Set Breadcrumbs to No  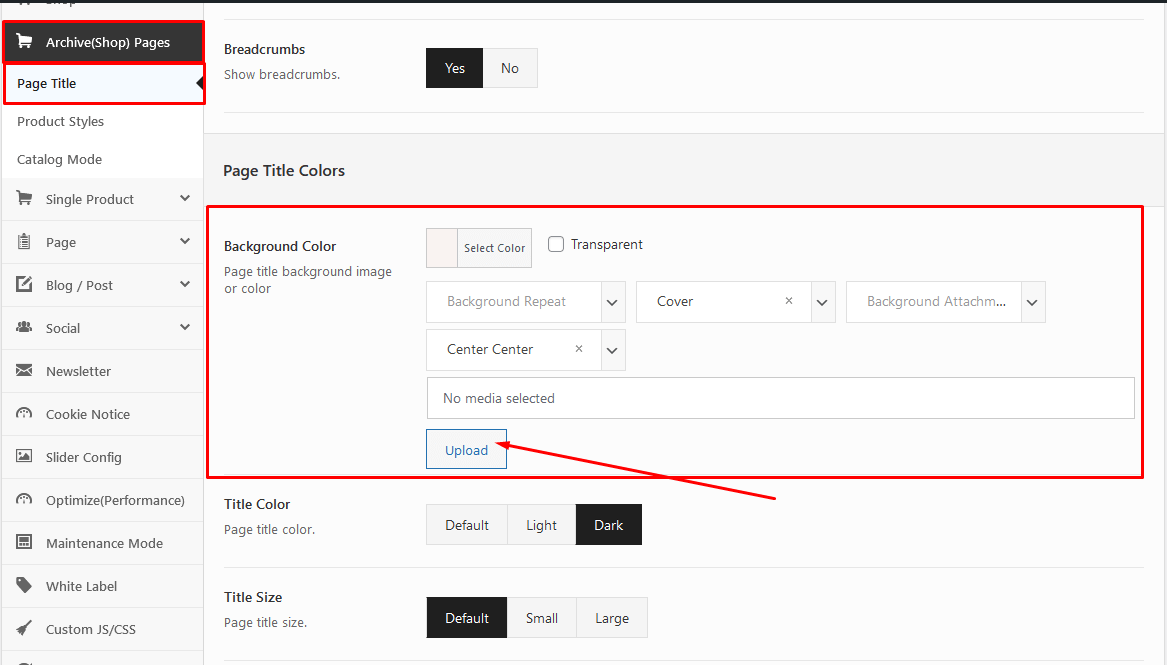click(x=510, y=68)
